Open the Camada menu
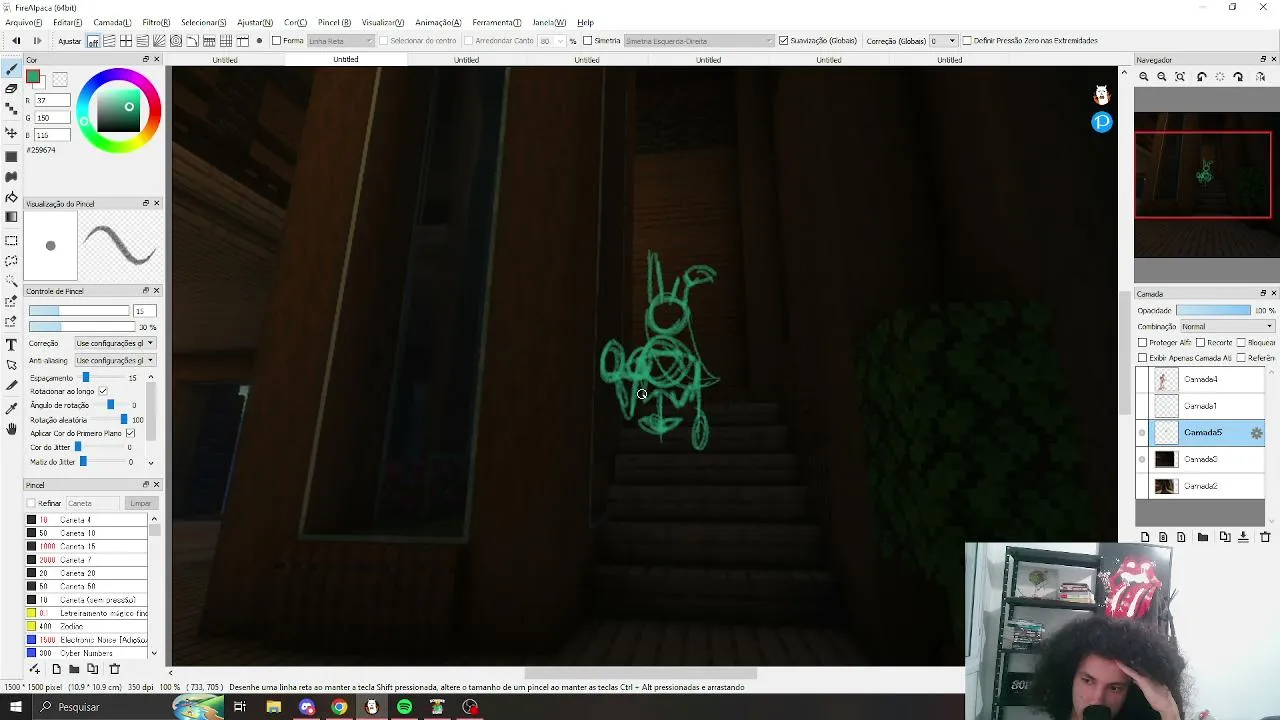 [112, 22]
